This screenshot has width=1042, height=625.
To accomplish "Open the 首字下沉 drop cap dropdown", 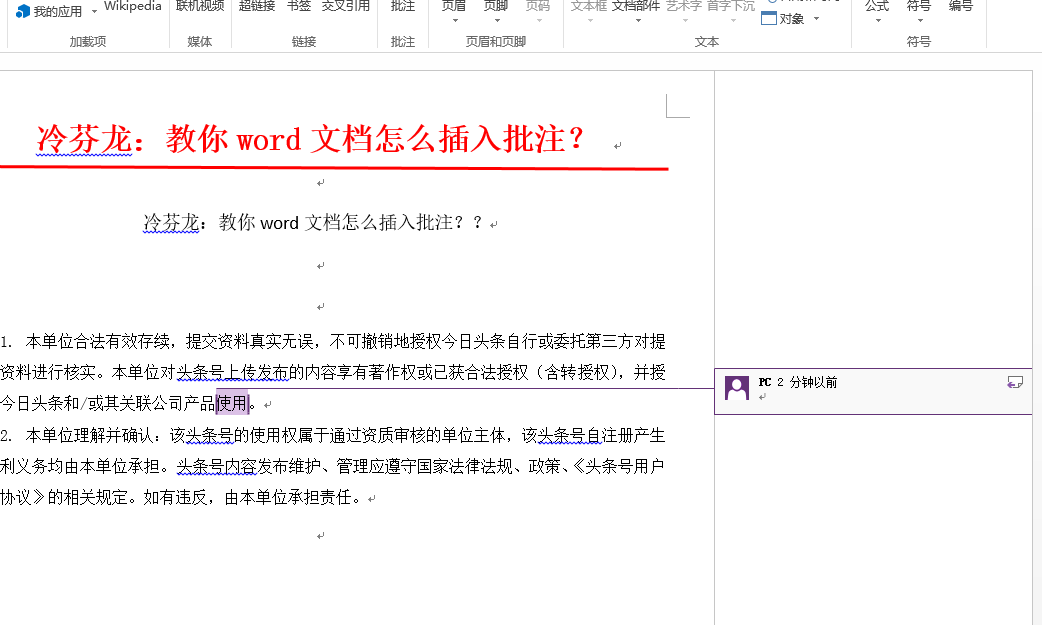I will coord(731,12).
